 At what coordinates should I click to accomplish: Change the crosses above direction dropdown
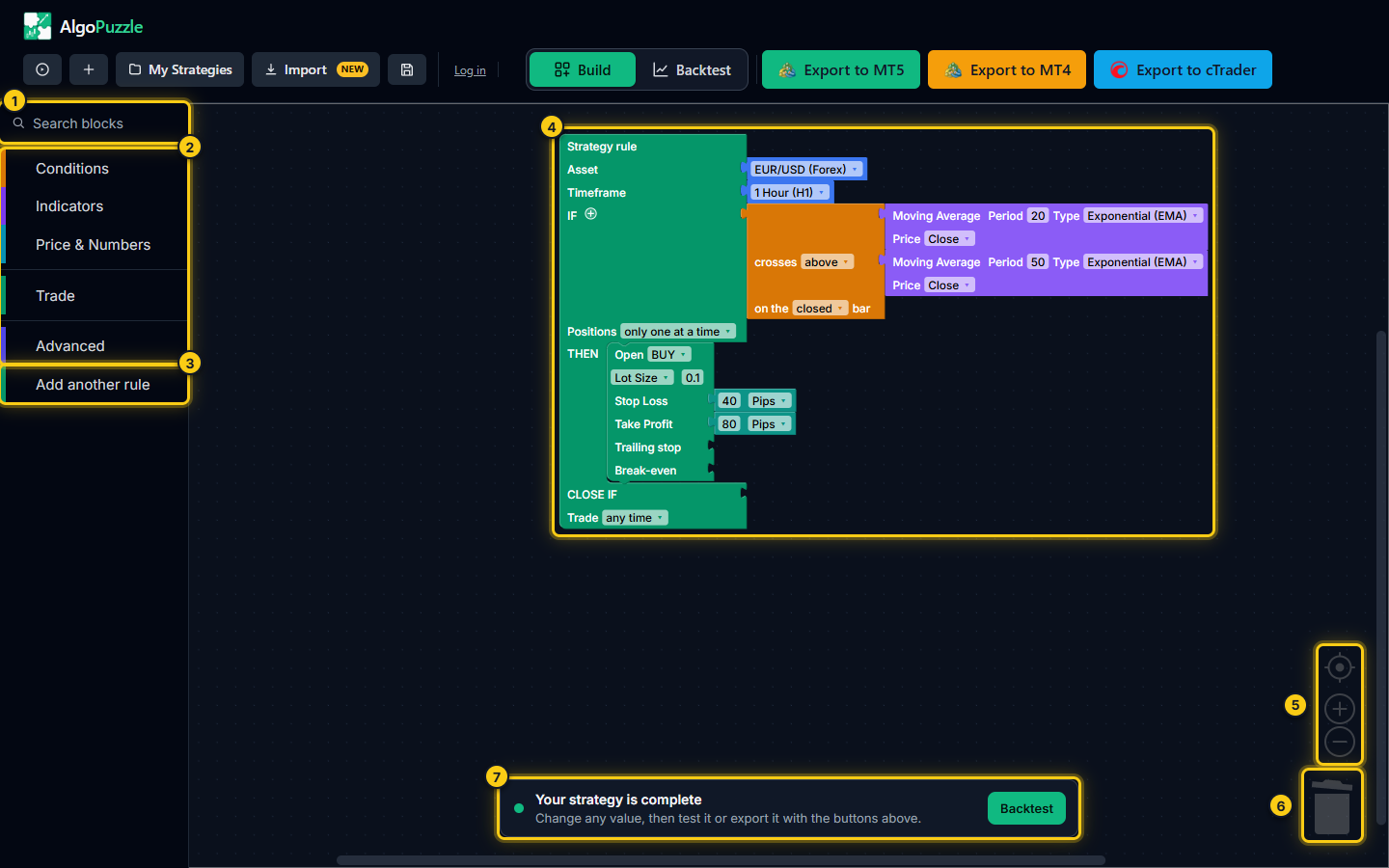827,262
